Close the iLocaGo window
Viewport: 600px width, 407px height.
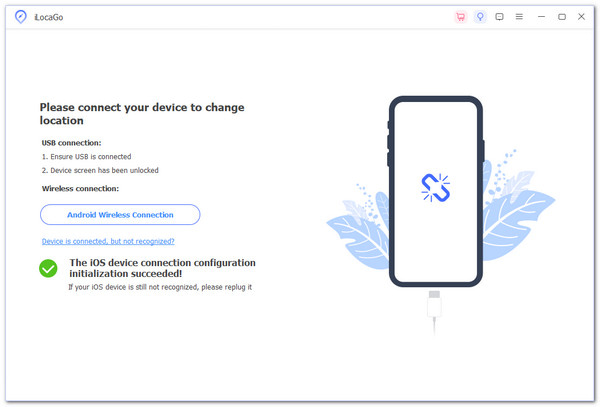point(581,17)
